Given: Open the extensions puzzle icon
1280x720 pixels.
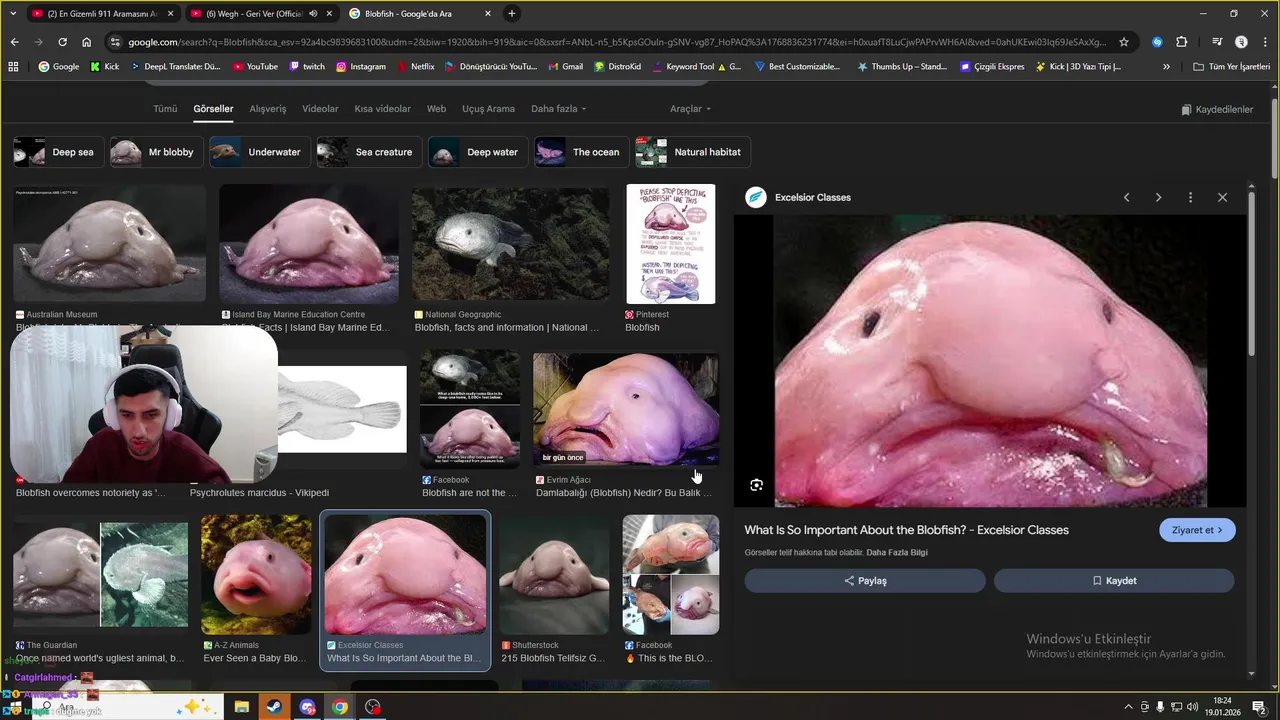Looking at the screenshot, I should pos(1181,42).
